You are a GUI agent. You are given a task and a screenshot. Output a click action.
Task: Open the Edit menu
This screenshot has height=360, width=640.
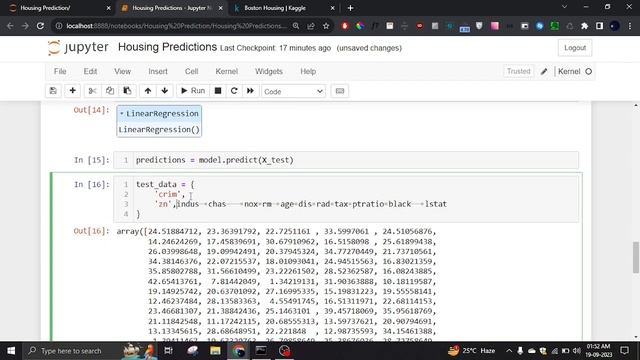tap(90, 71)
